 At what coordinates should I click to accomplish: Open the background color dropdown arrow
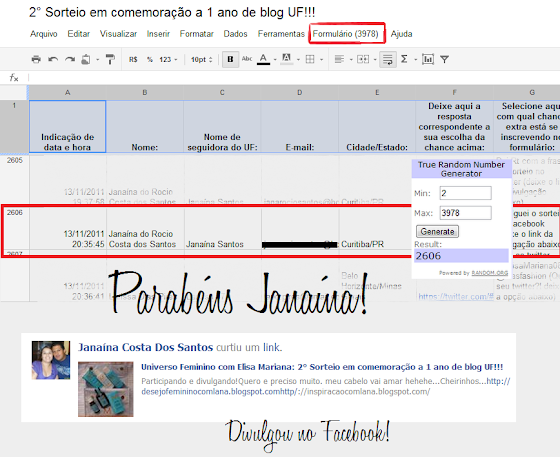[298, 60]
